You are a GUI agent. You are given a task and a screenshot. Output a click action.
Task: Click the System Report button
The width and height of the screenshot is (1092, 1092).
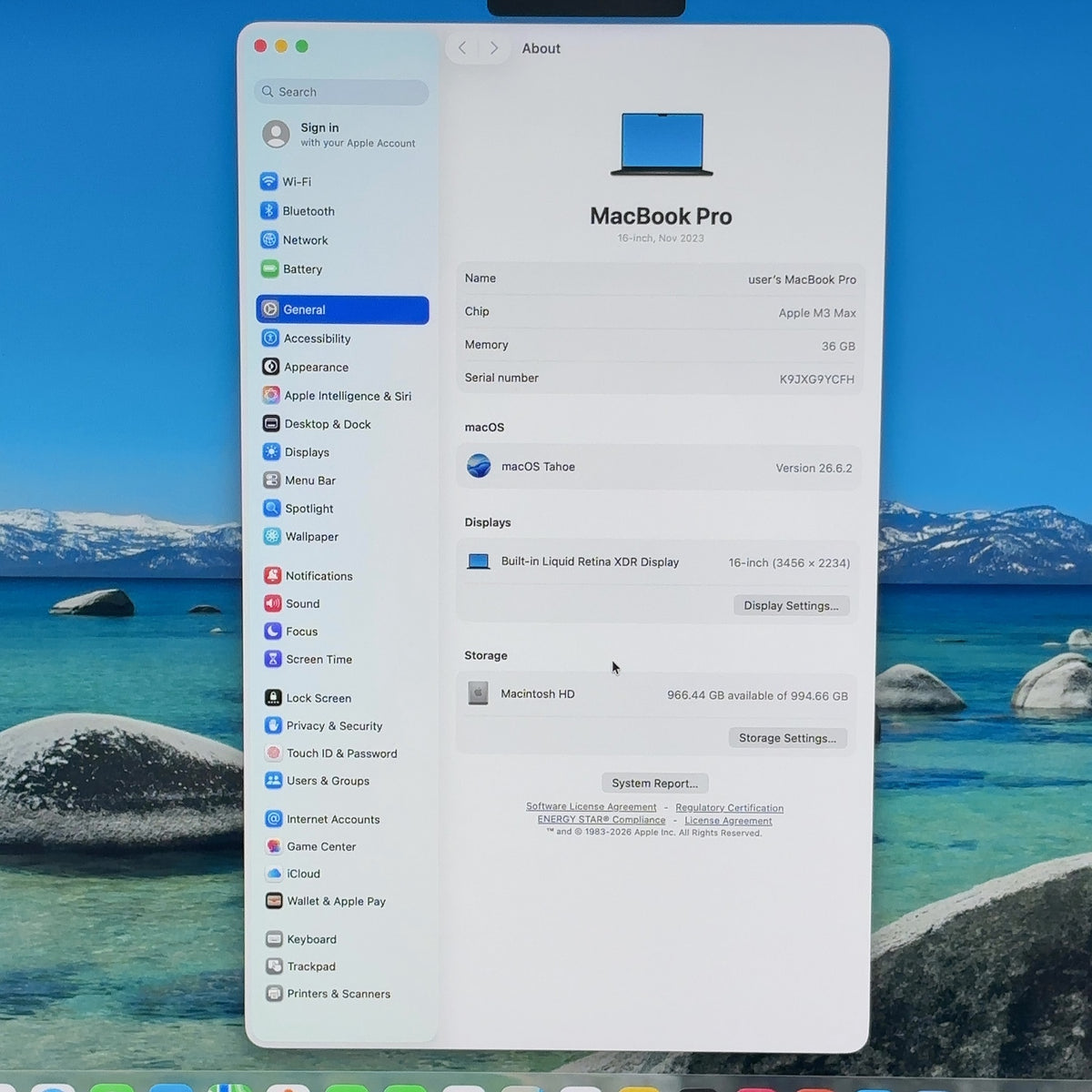pyautogui.click(x=654, y=783)
